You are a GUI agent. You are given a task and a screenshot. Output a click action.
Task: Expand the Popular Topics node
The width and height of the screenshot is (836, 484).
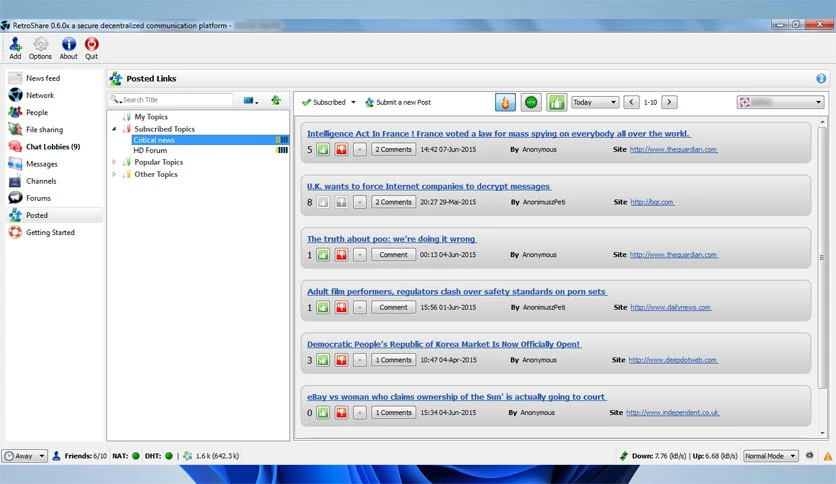(x=114, y=162)
